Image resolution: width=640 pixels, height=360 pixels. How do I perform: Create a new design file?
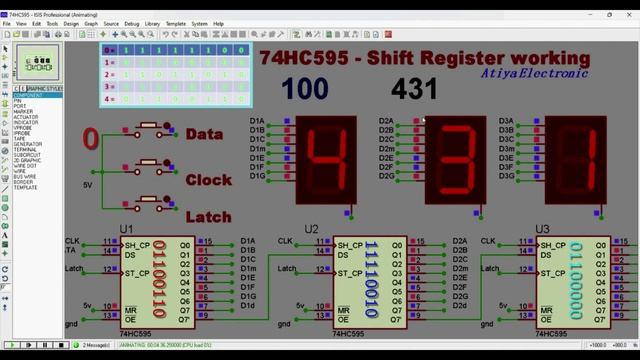pyautogui.click(x=7, y=35)
